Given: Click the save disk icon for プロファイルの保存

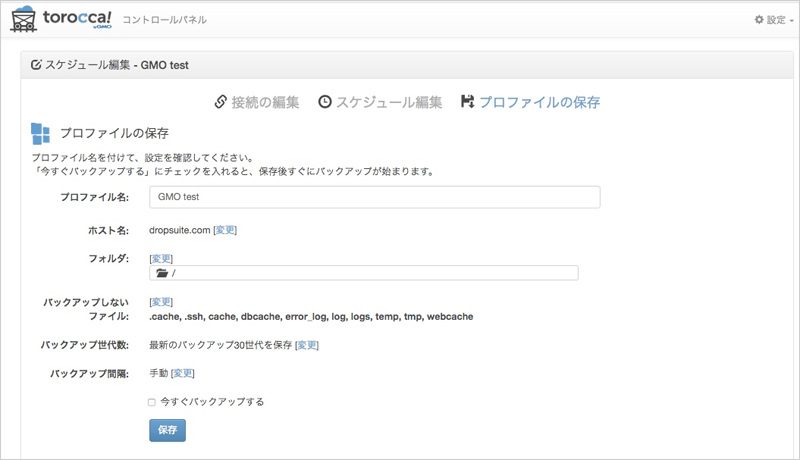Looking at the screenshot, I should tap(467, 101).
